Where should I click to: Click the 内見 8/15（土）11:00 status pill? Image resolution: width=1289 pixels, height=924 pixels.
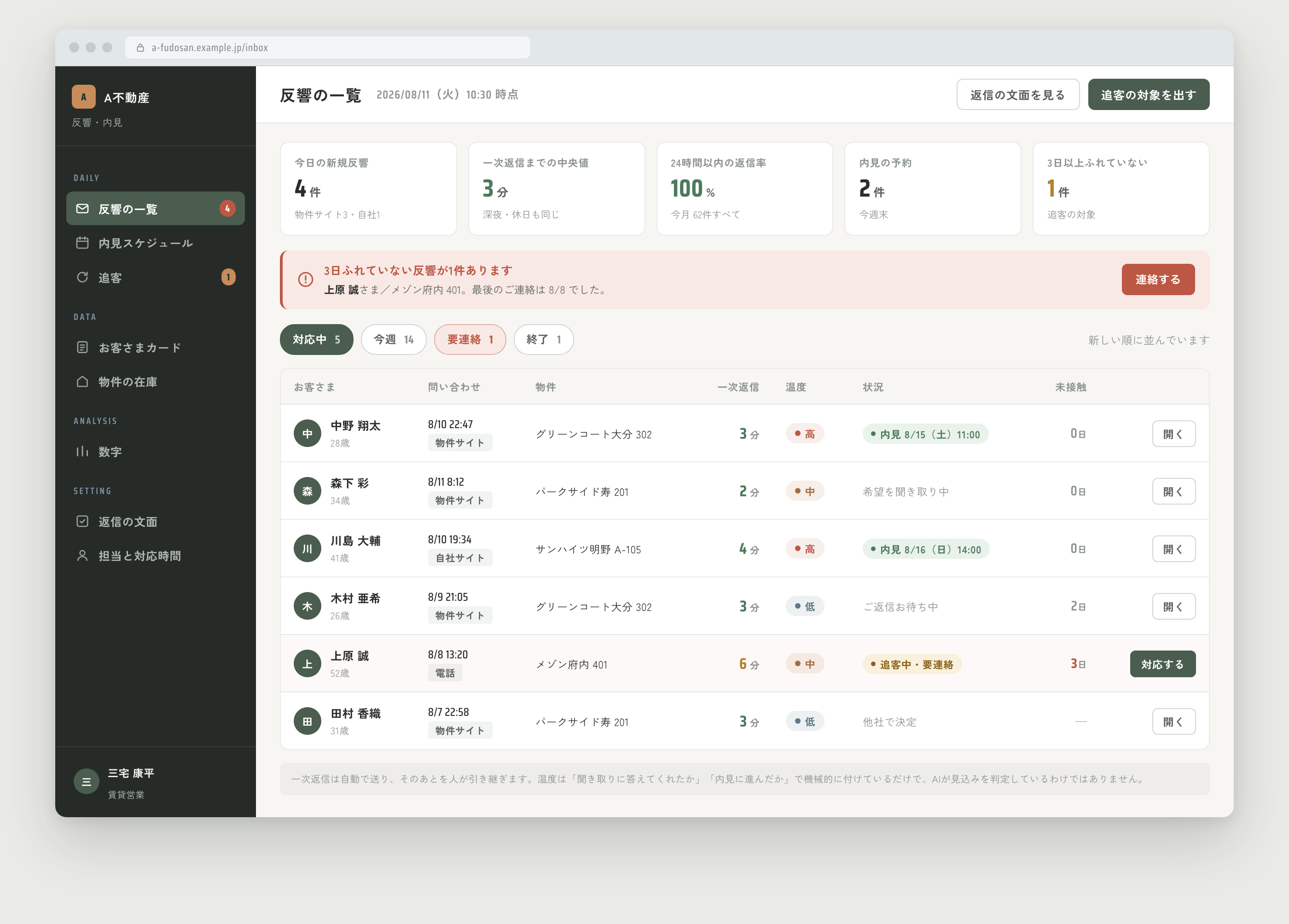925,434
